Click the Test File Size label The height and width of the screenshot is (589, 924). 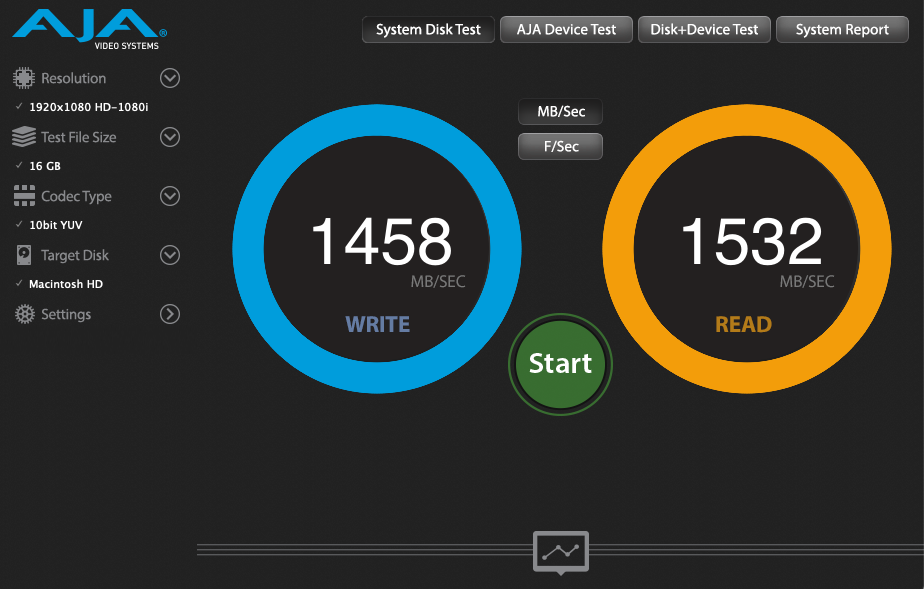tap(78, 137)
